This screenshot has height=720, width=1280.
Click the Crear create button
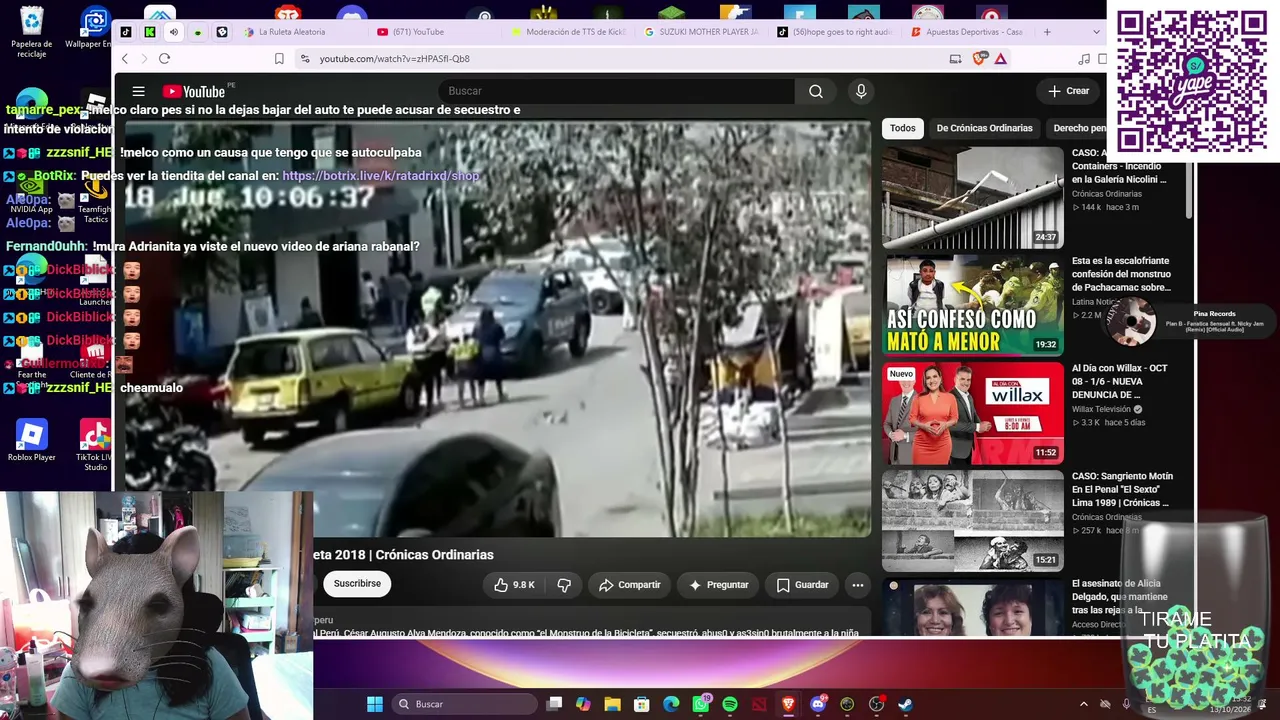click(x=1069, y=91)
